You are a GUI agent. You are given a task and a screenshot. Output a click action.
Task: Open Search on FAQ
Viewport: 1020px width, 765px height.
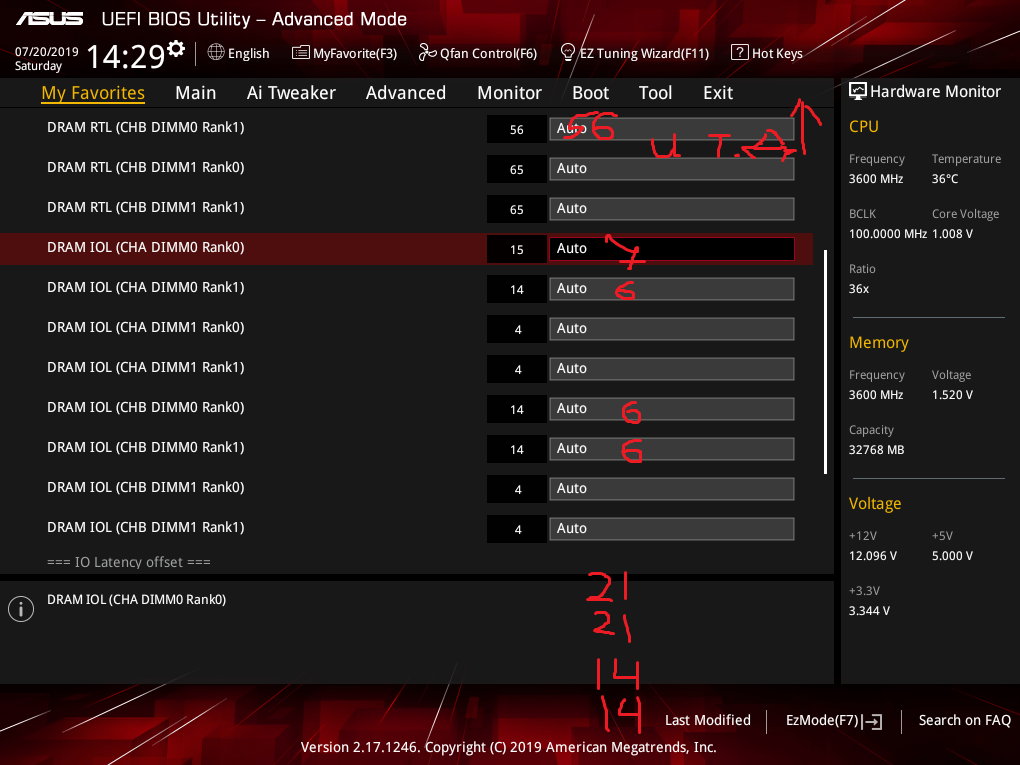(965, 720)
